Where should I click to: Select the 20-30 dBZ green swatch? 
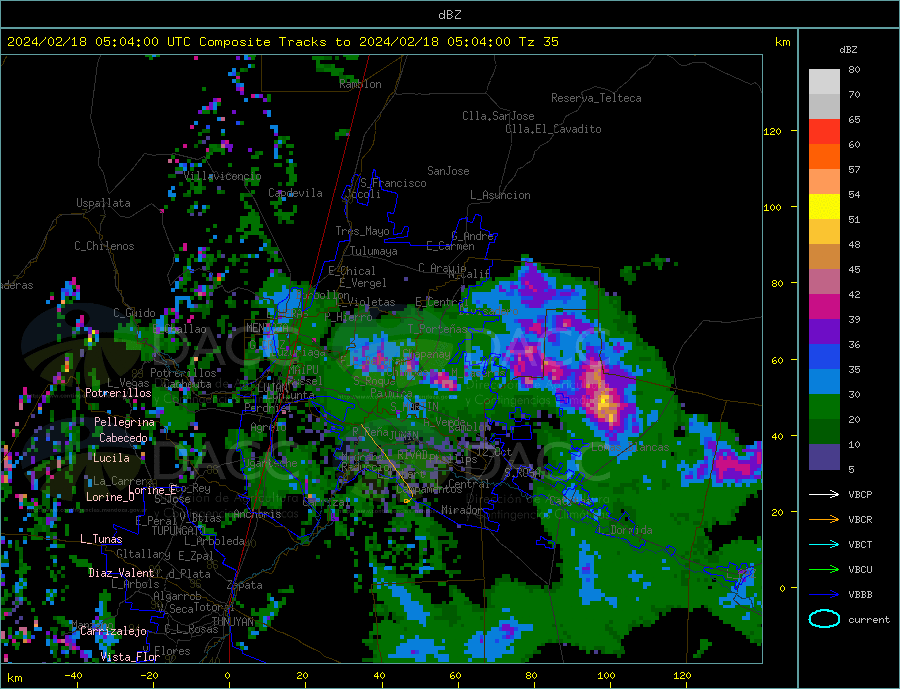pyautogui.click(x=824, y=407)
